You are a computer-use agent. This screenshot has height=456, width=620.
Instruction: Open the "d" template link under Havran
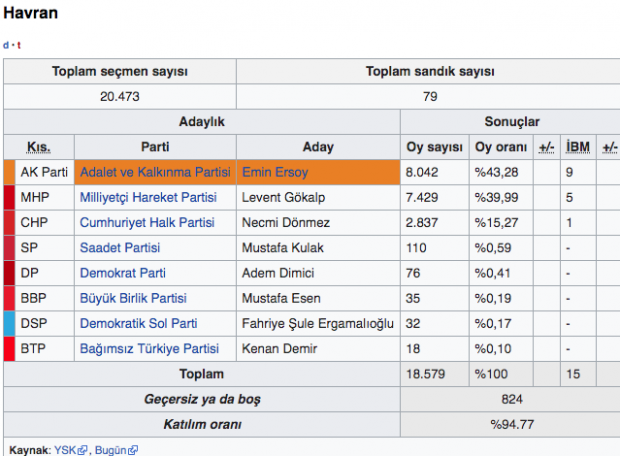tap(6, 45)
